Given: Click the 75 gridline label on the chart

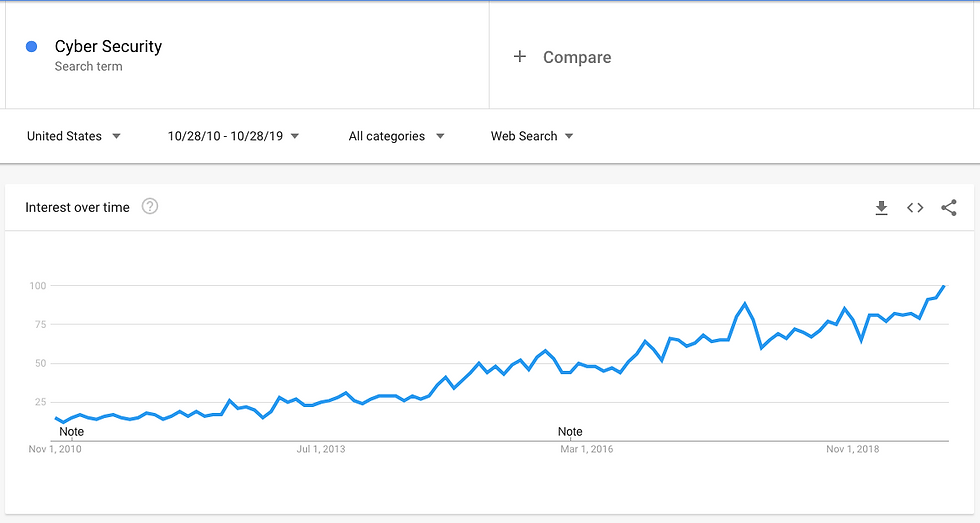Looking at the screenshot, I should click(x=40, y=324).
